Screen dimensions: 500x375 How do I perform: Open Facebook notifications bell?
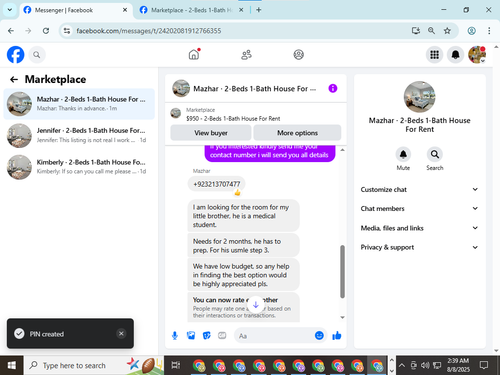[x=455, y=55]
